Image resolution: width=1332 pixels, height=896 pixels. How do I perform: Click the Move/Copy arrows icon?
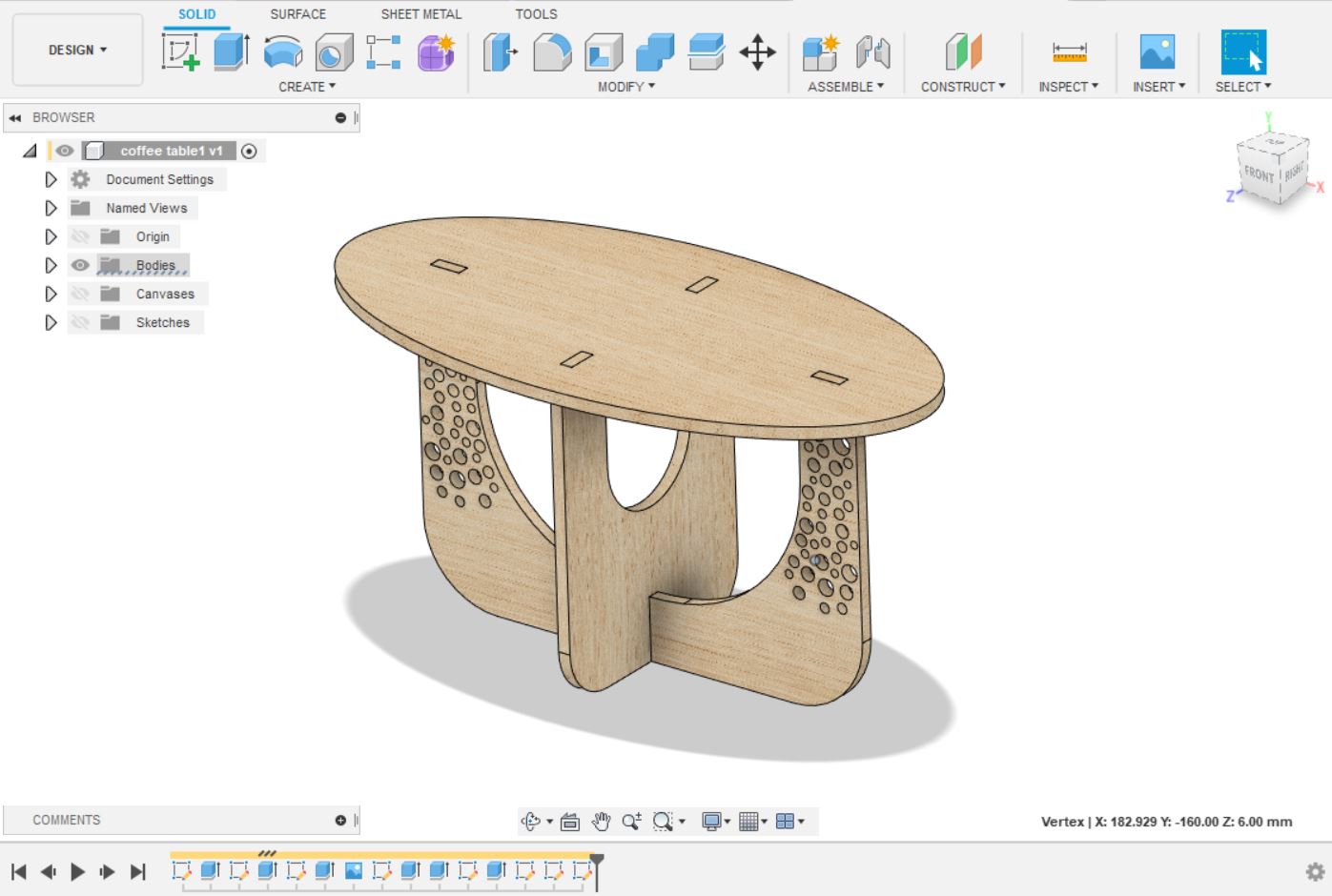tap(757, 51)
